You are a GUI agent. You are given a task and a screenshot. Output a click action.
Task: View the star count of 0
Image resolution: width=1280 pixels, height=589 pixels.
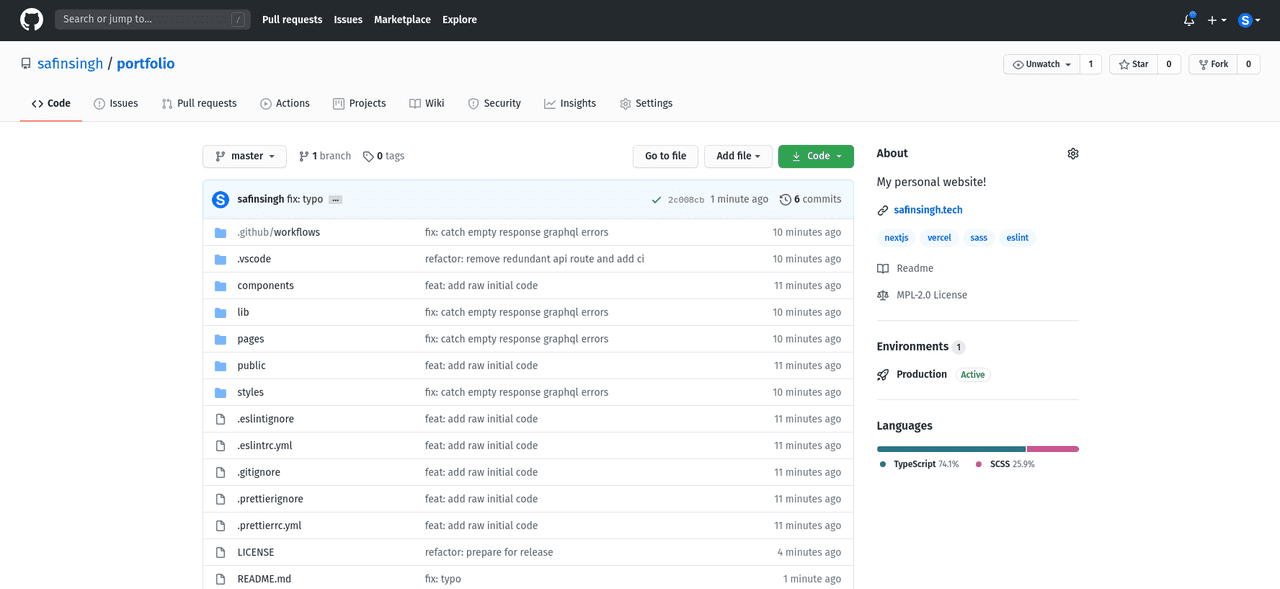[1169, 64]
